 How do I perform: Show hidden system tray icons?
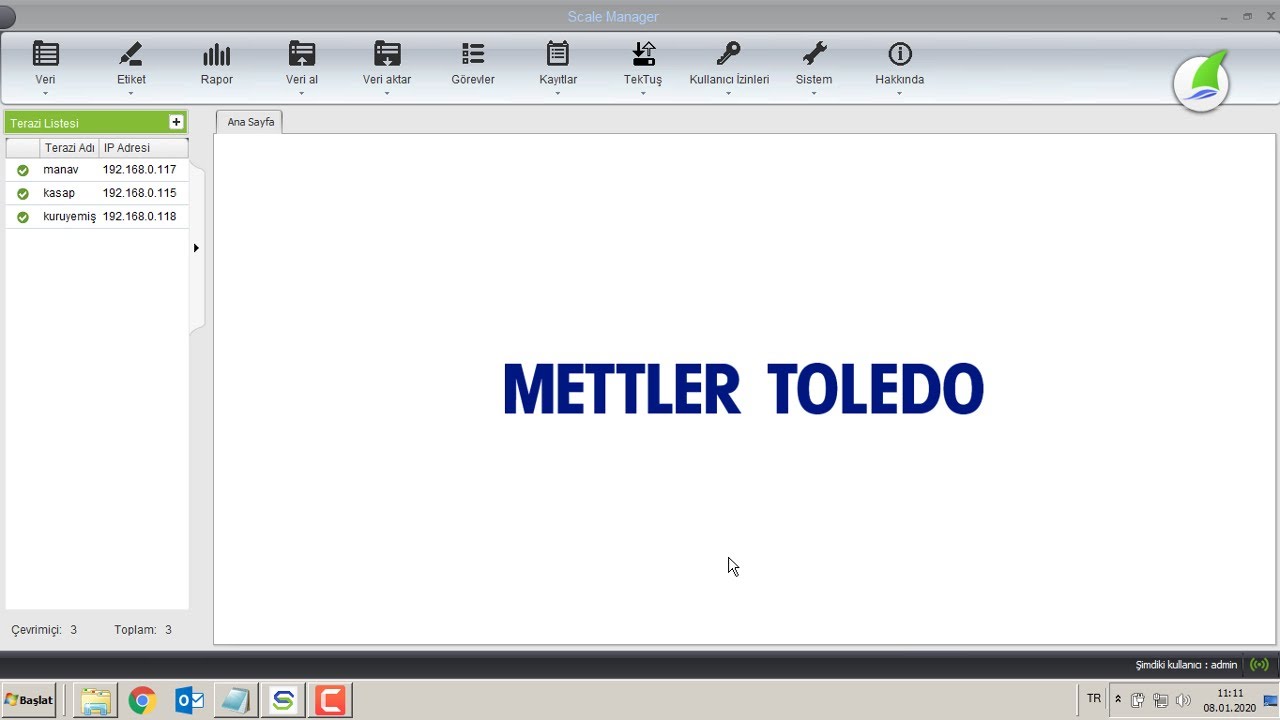pyautogui.click(x=1118, y=700)
